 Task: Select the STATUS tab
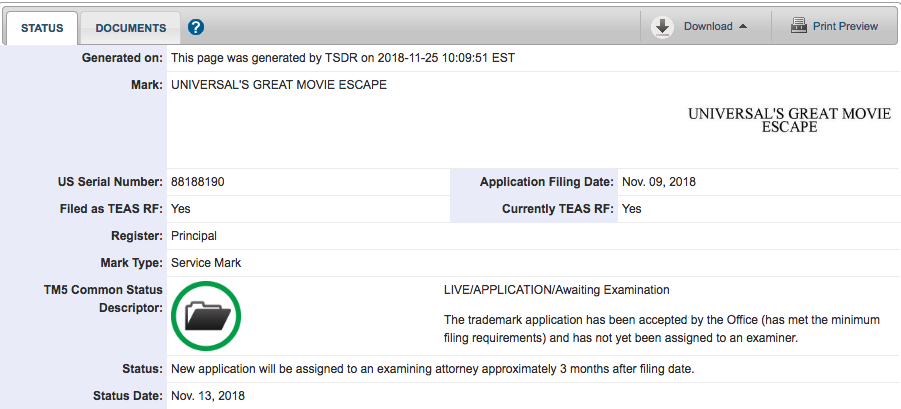pyautogui.click(x=42, y=28)
